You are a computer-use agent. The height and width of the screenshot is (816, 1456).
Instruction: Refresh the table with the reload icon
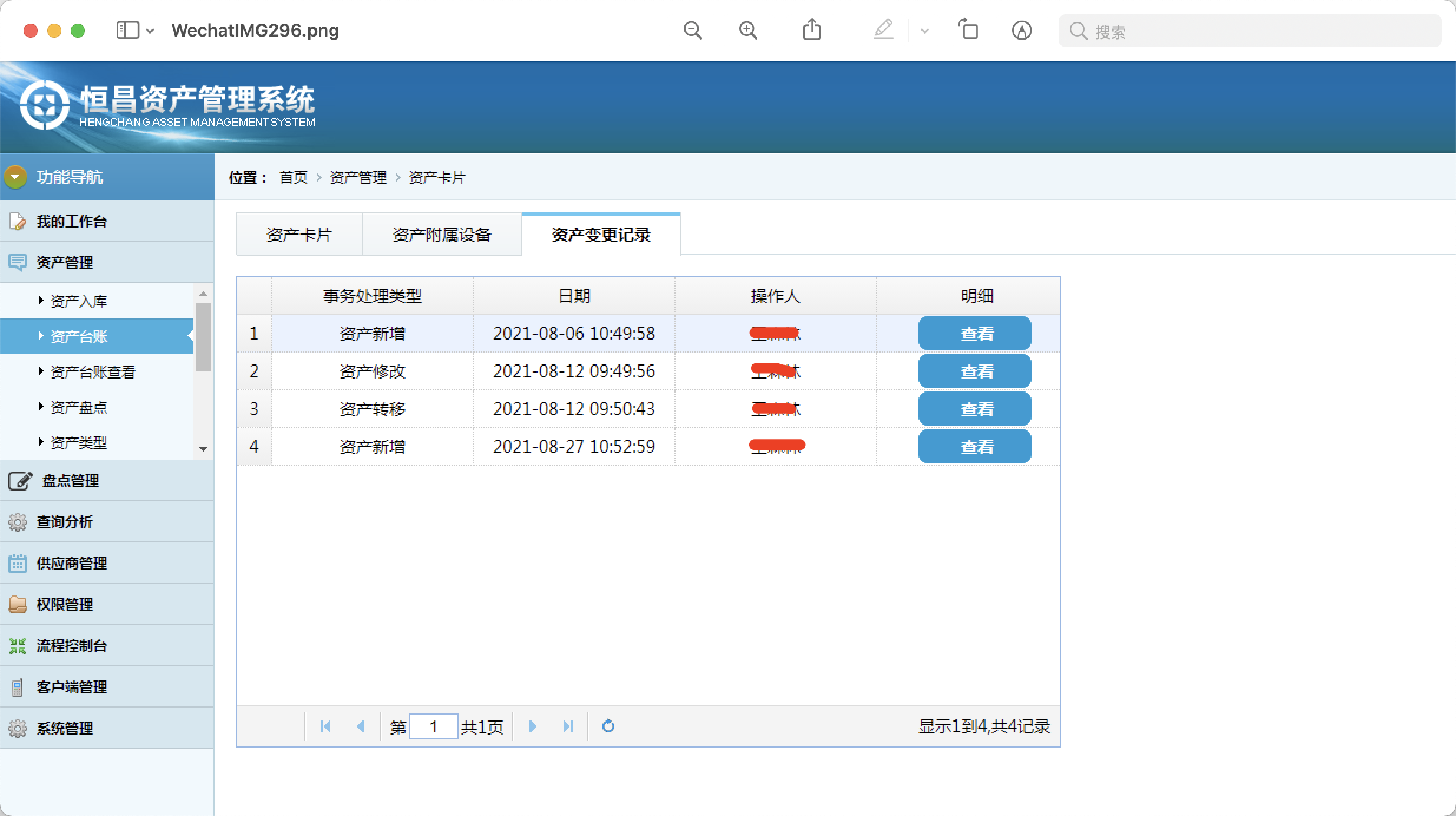(608, 726)
